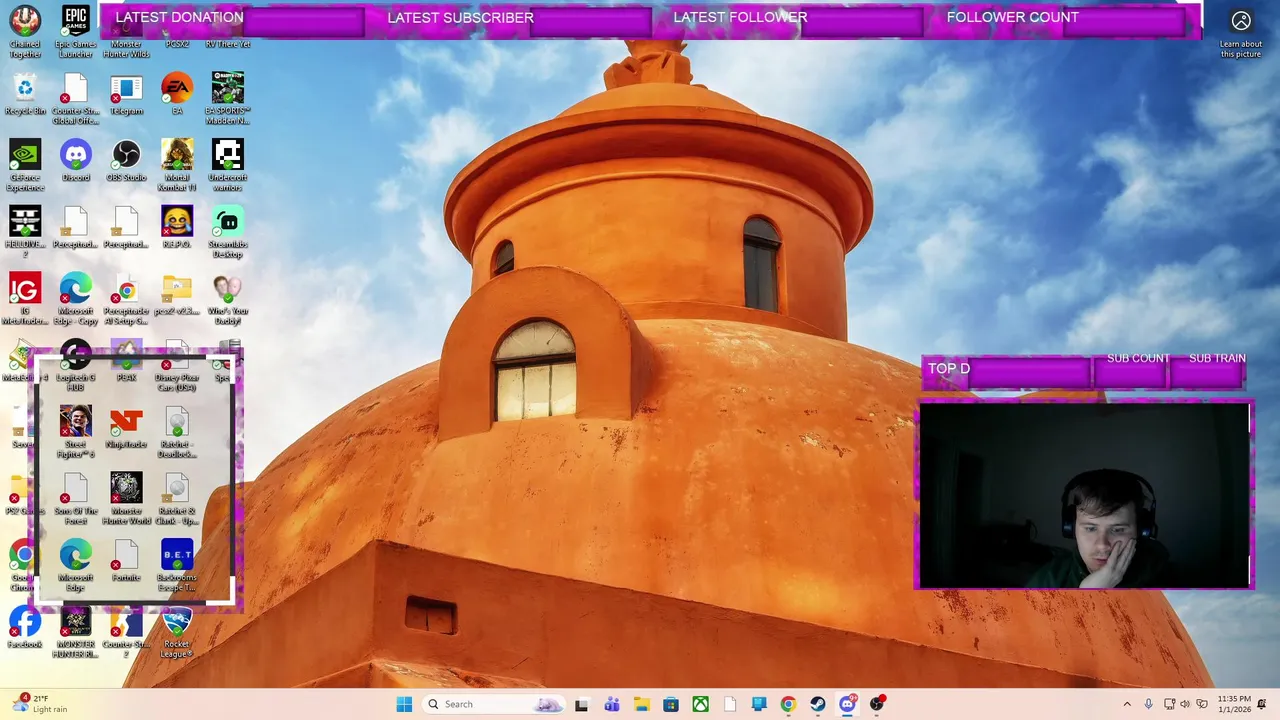Switch to Steam on taskbar

[x=818, y=704]
